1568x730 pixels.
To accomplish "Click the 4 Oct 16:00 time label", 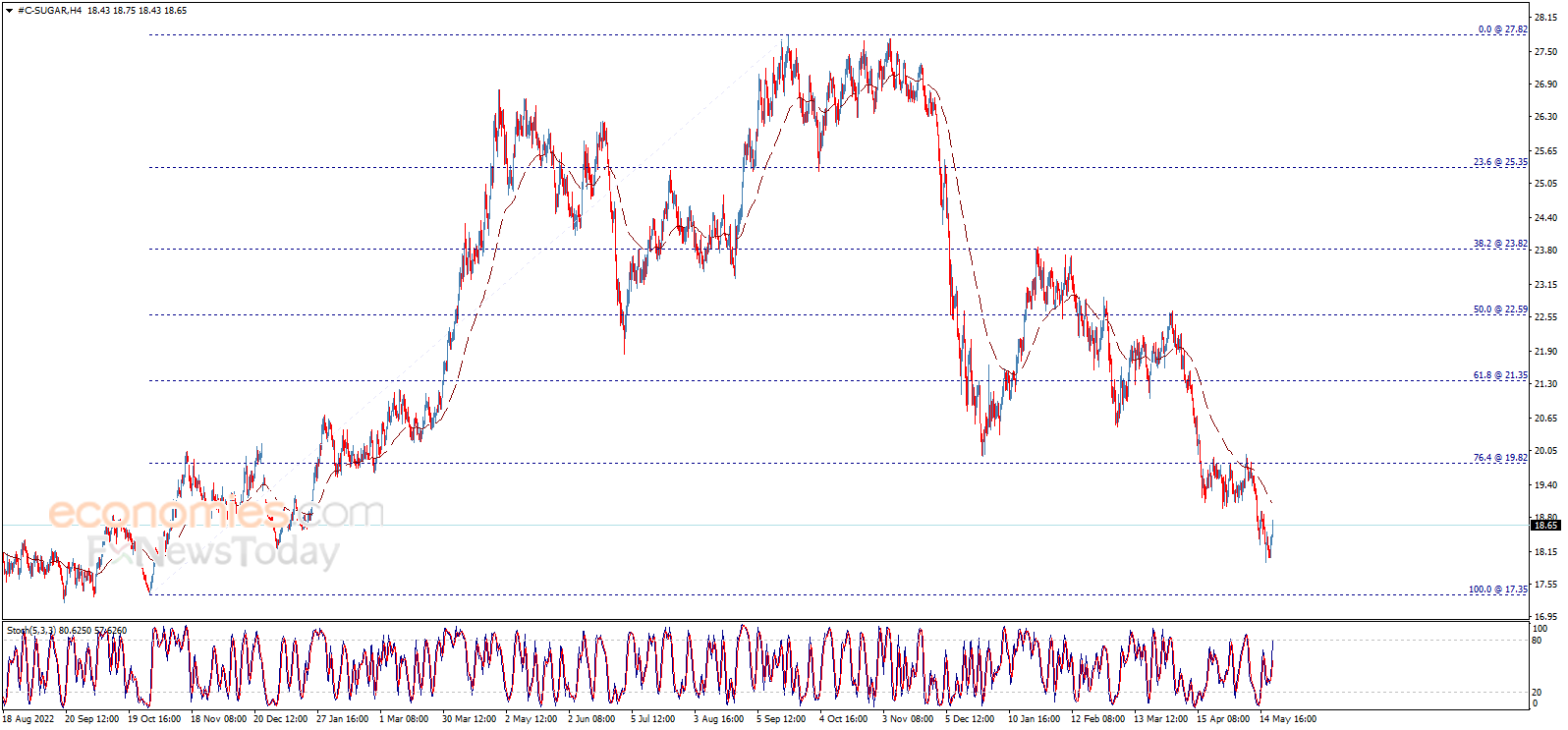I will [x=846, y=718].
